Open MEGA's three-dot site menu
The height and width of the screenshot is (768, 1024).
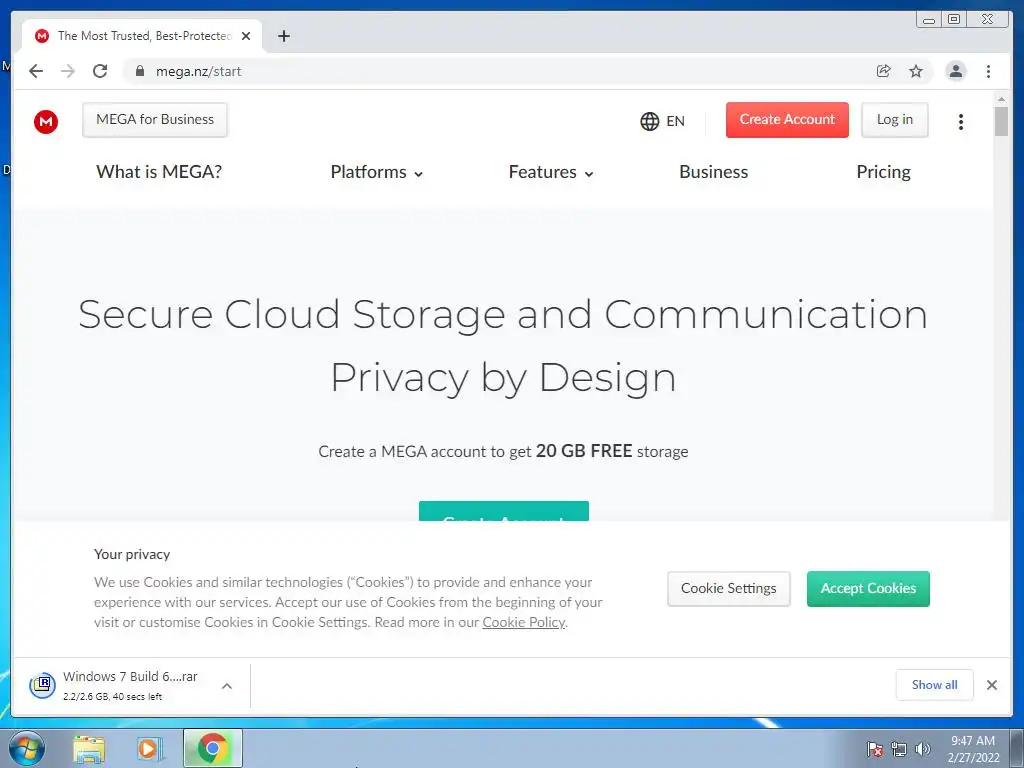pos(961,121)
